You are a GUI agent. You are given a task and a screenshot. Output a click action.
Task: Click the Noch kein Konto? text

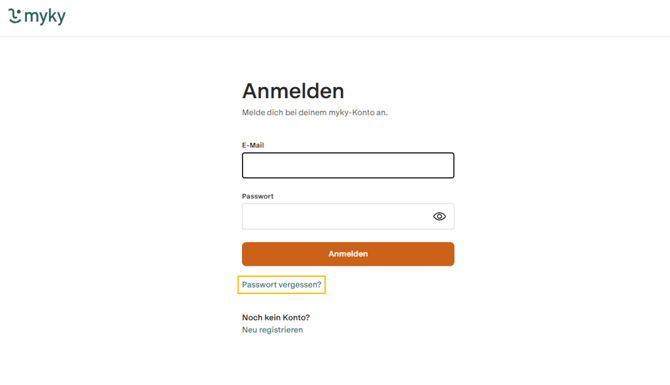276,317
